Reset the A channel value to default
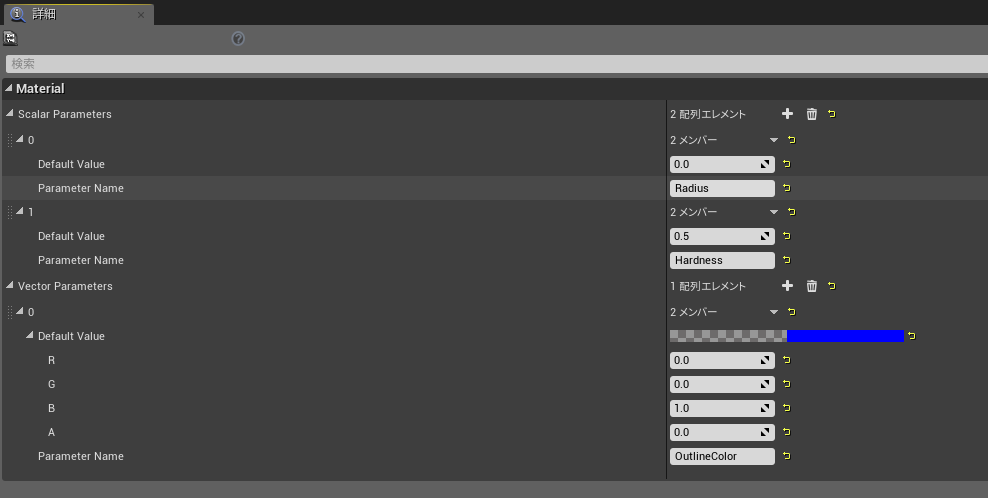 point(787,432)
